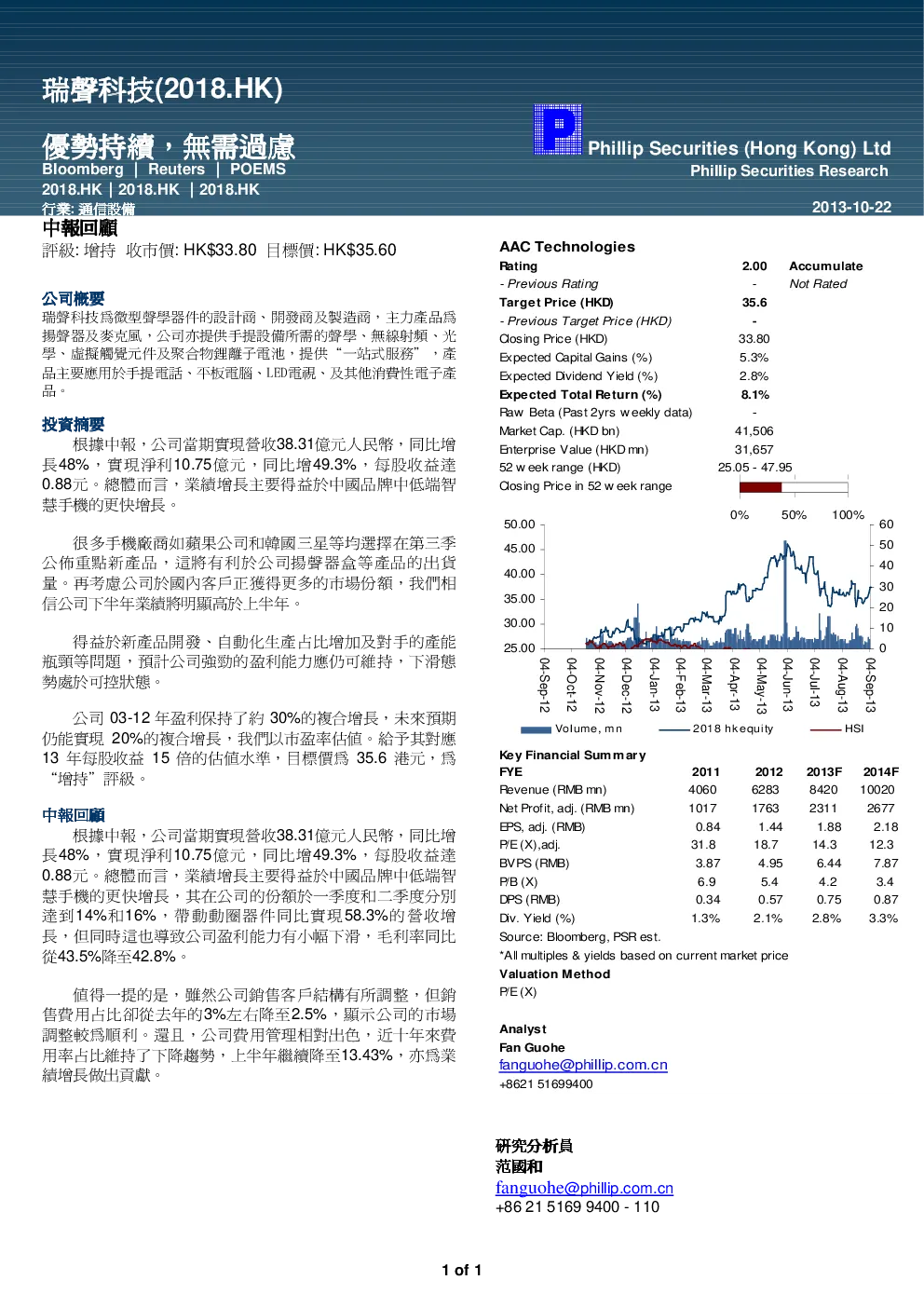Image resolution: width=924 pixels, height=1307 pixels.
Task: Open the fanguohe@phillip.com.cn link under Analyst
Action: [583, 1065]
